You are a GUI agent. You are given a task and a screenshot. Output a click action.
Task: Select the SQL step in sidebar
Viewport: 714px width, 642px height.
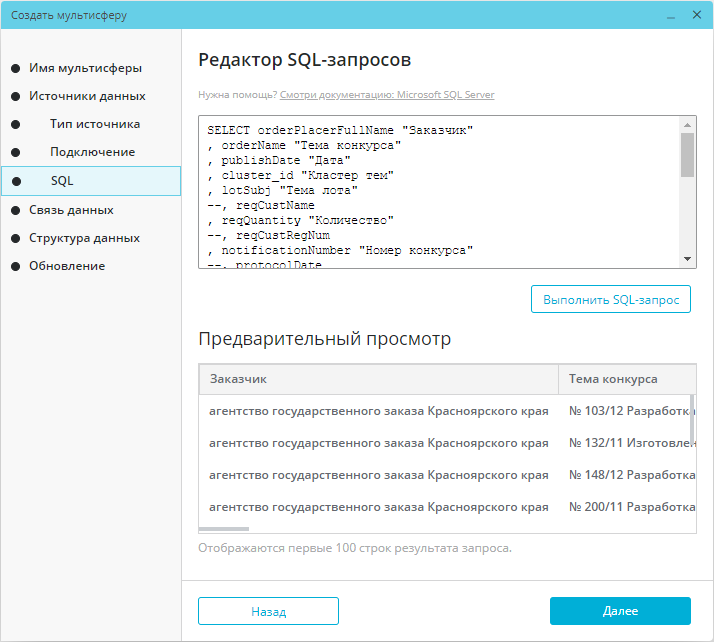[x=91, y=181]
